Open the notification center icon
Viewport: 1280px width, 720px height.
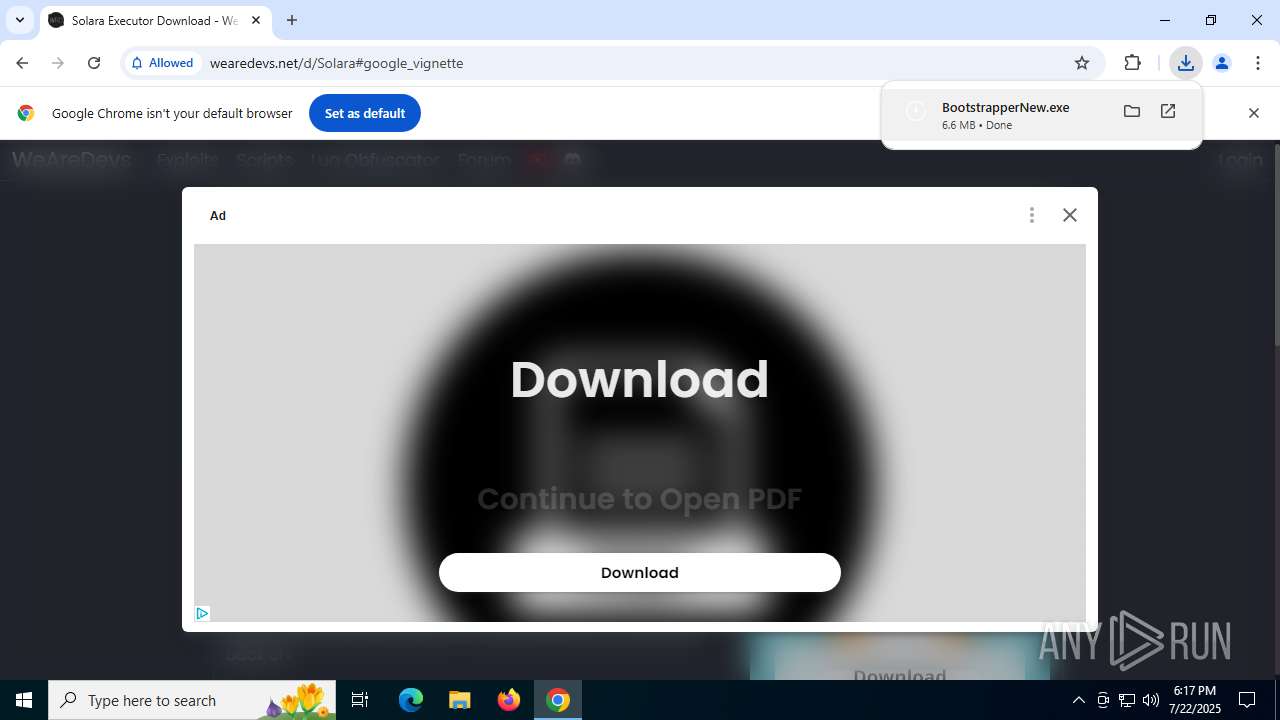coord(1247,700)
